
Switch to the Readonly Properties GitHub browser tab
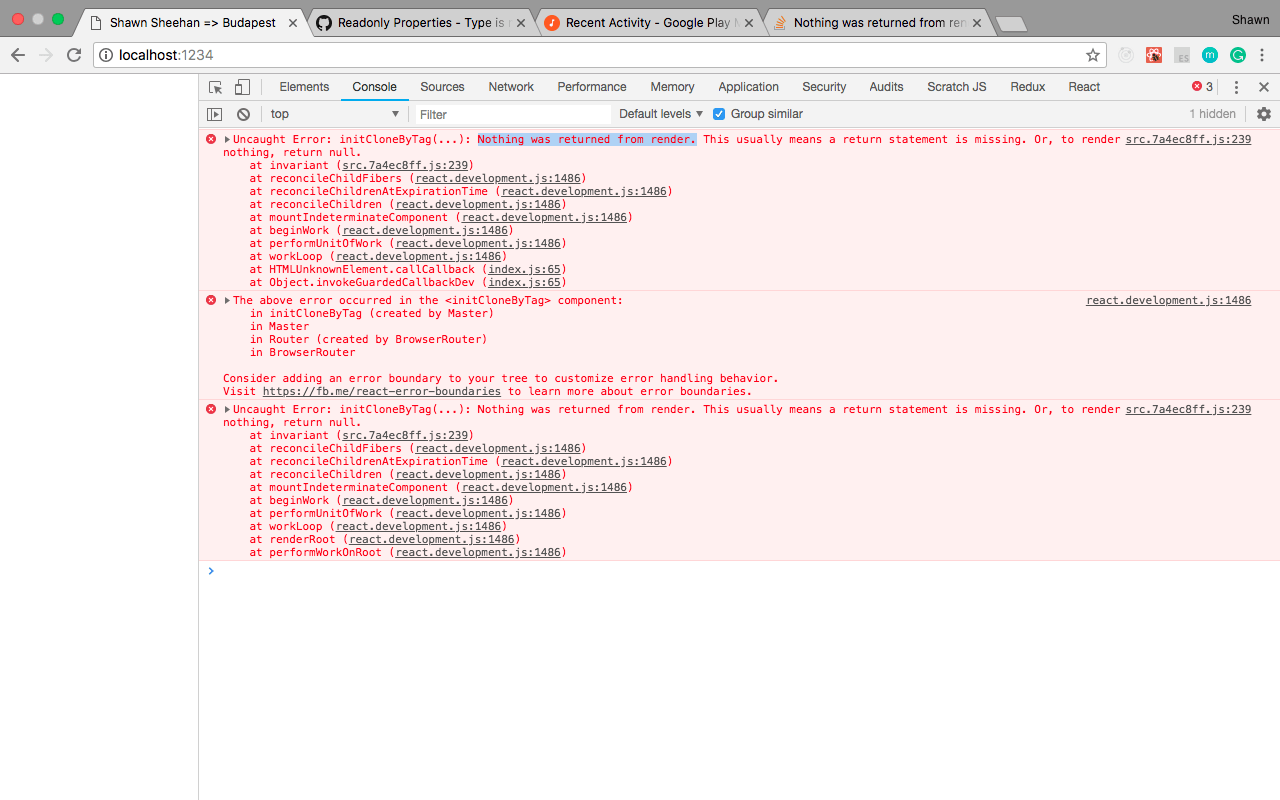(420, 22)
